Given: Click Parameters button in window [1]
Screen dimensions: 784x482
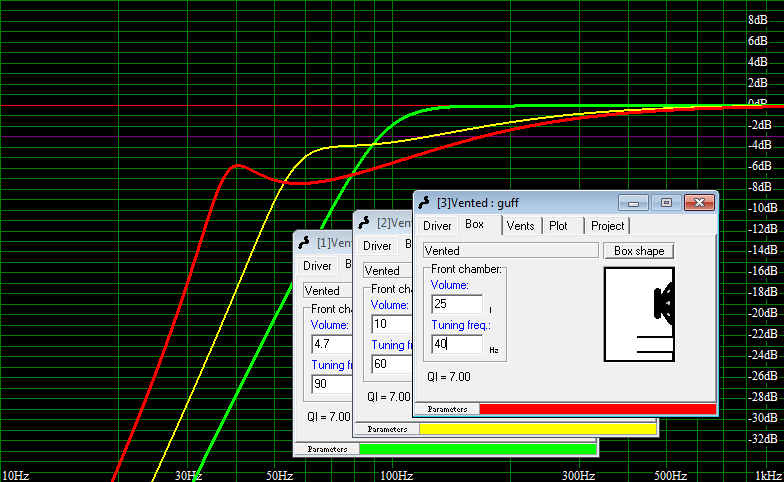Looking at the screenshot, I should point(328,449).
